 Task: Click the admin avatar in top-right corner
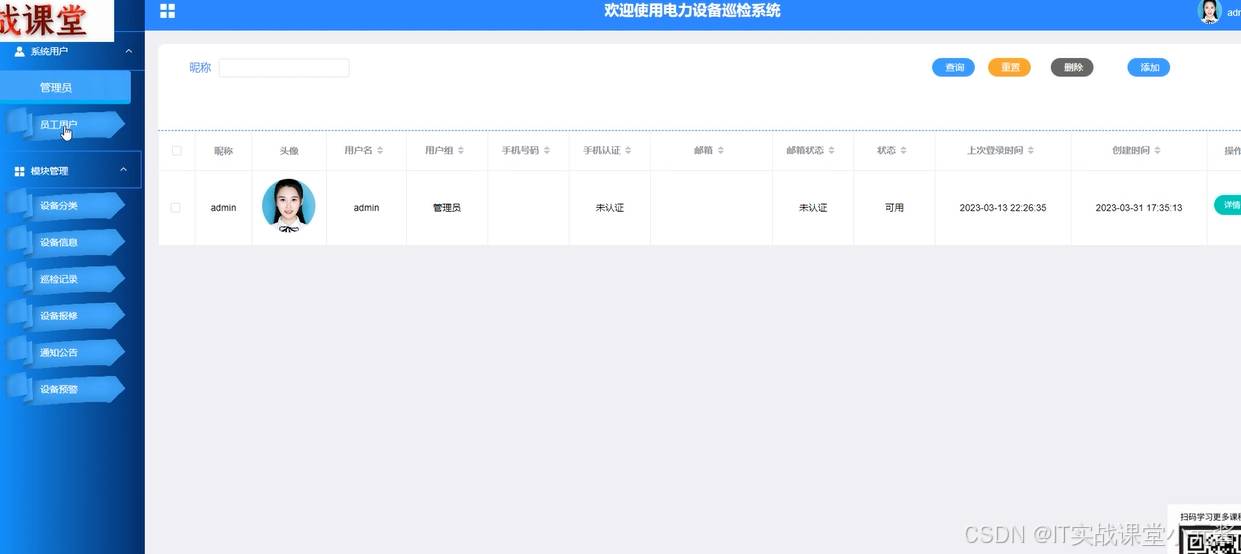[1209, 11]
